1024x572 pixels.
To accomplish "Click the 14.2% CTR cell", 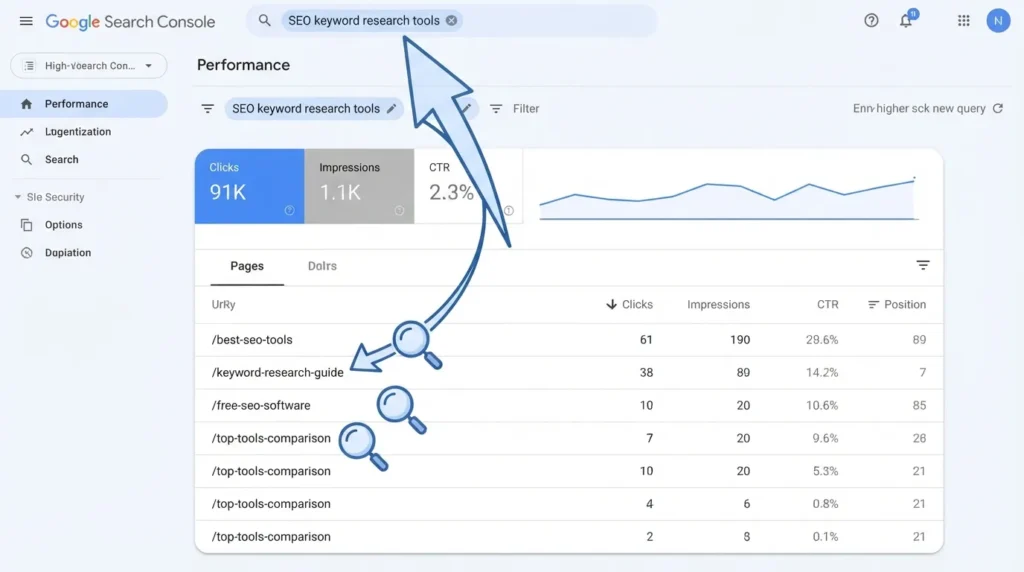I will click(822, 373).
